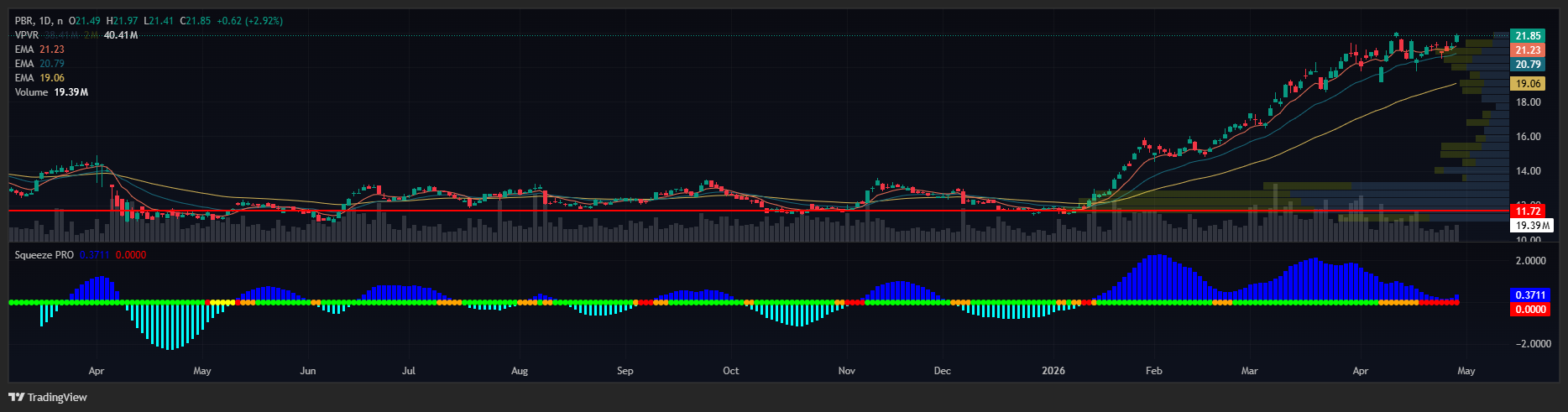Click the EMA 21.23 legend entry

pos(39,50)
